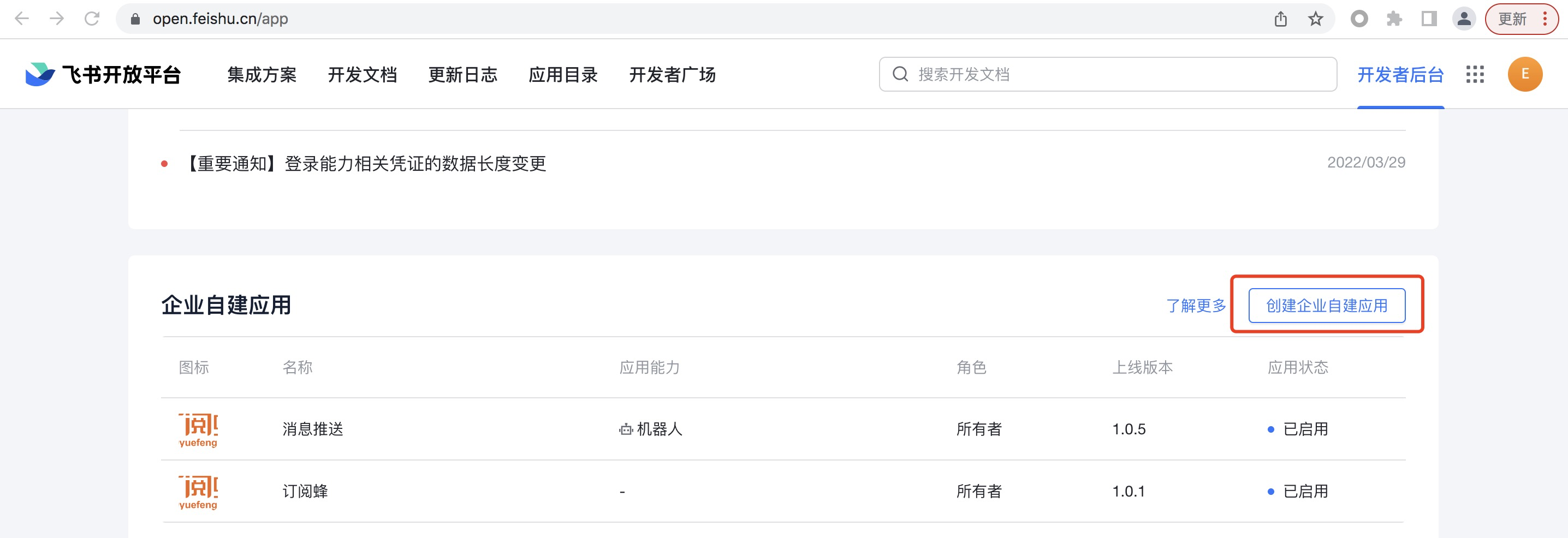1568x538 pixels.
Task: Open the 集成方案 menu
Action: point(262,75)
